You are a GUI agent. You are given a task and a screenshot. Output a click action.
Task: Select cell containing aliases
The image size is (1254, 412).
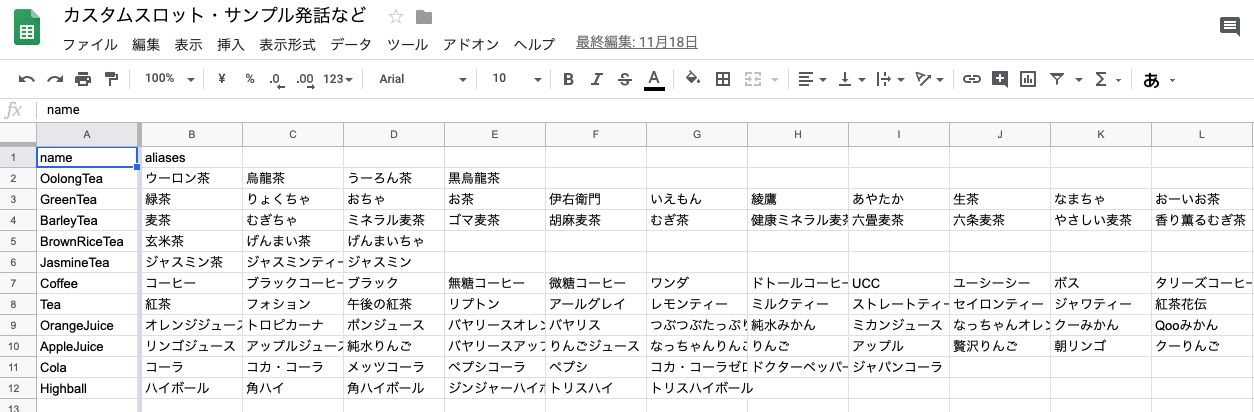click(x=191, y=157)
